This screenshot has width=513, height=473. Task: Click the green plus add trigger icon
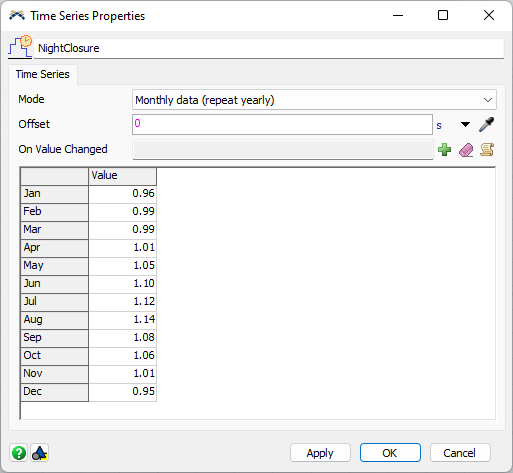point(444,149)
